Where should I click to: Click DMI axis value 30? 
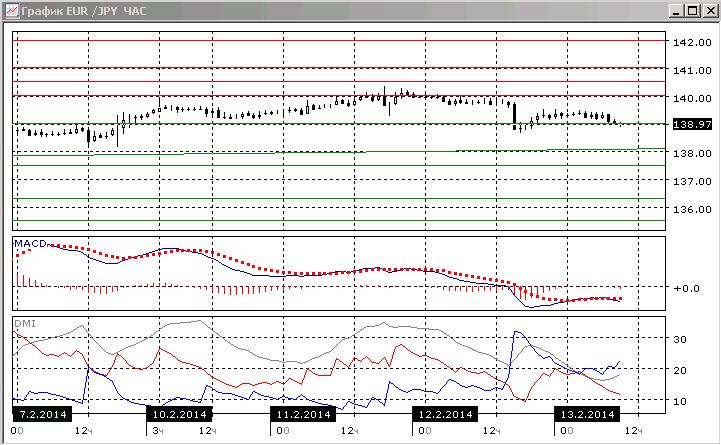[680, 339]
